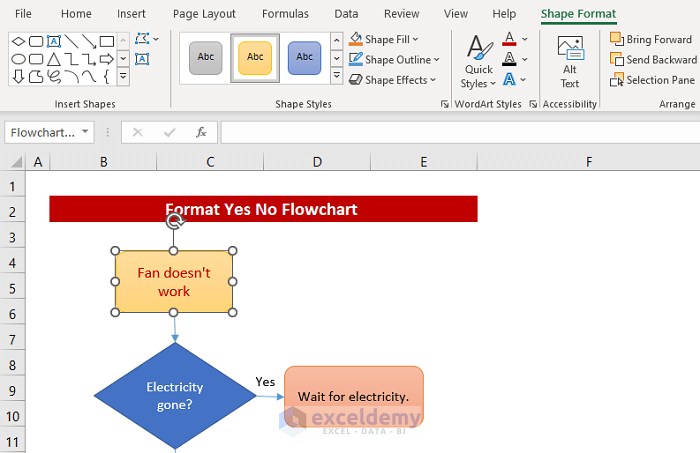
Task: Click the rotation handle above the selected shape
Action: 175,221
